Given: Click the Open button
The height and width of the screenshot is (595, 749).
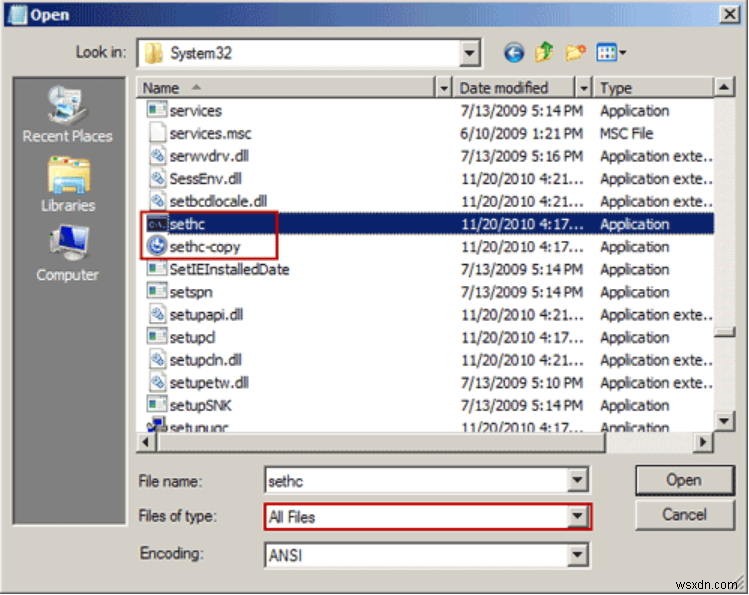Looking at the screenshot, I should tap(684, 480).
